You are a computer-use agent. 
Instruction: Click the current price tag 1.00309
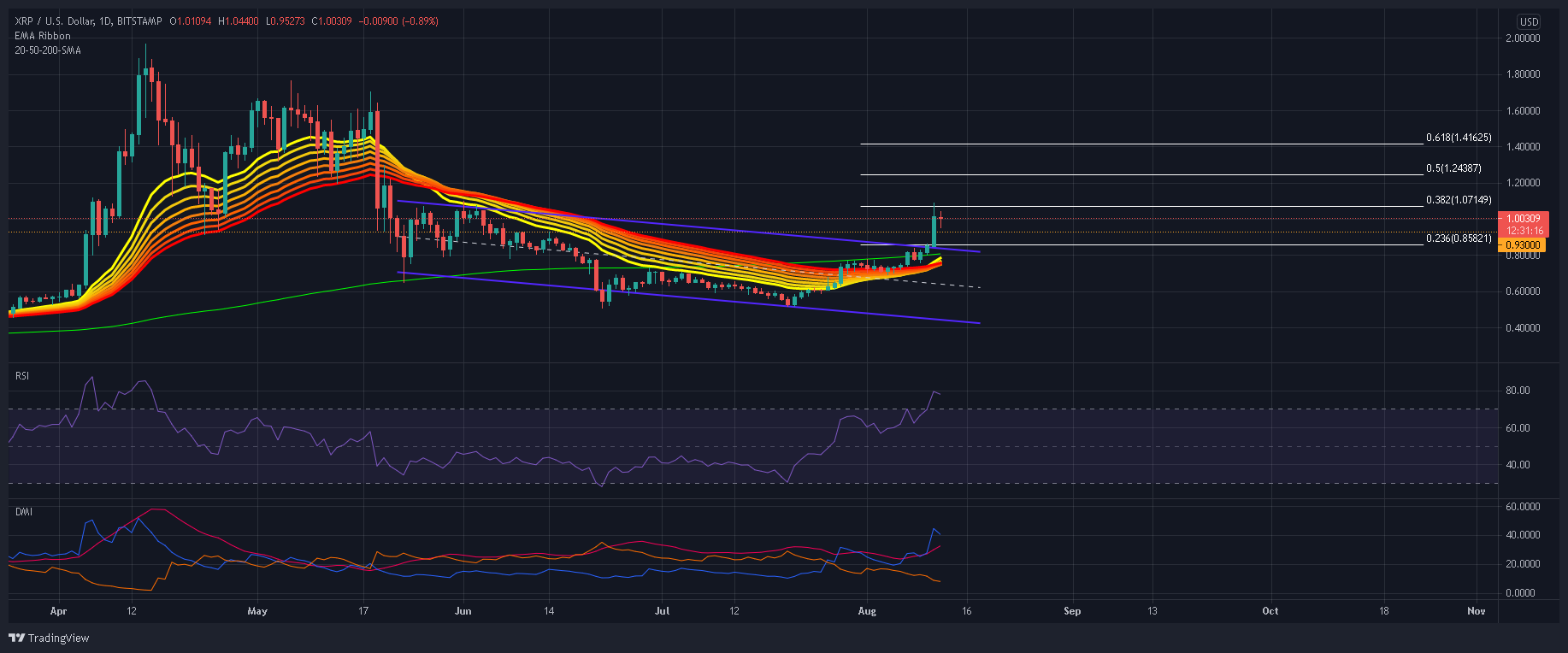coord(1524,219)
